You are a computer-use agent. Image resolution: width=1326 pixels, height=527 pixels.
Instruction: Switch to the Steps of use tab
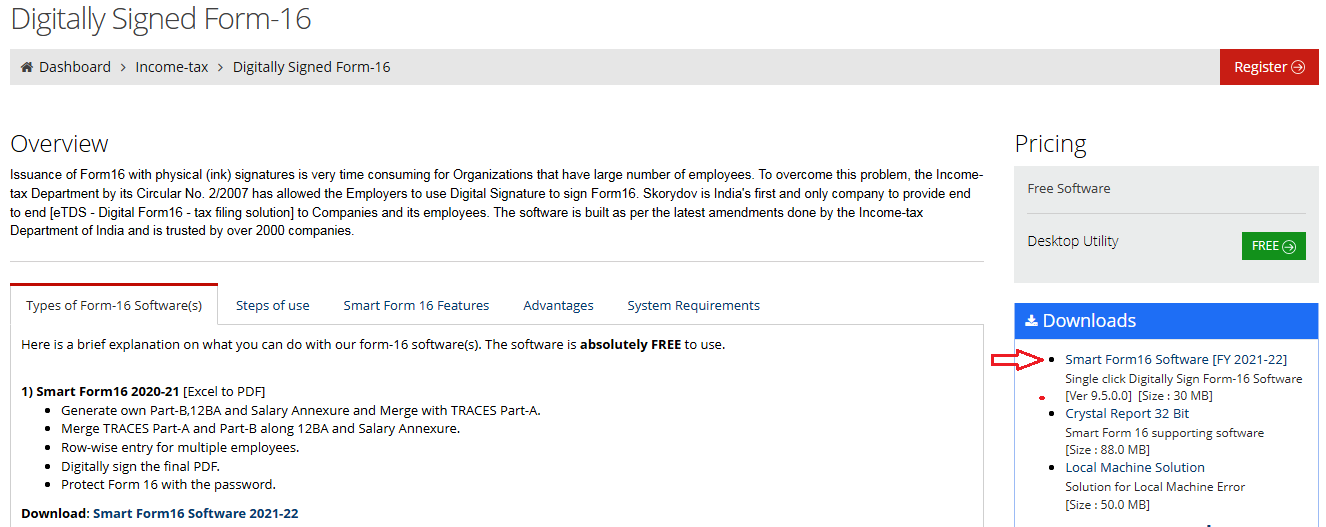click(272, 305)
